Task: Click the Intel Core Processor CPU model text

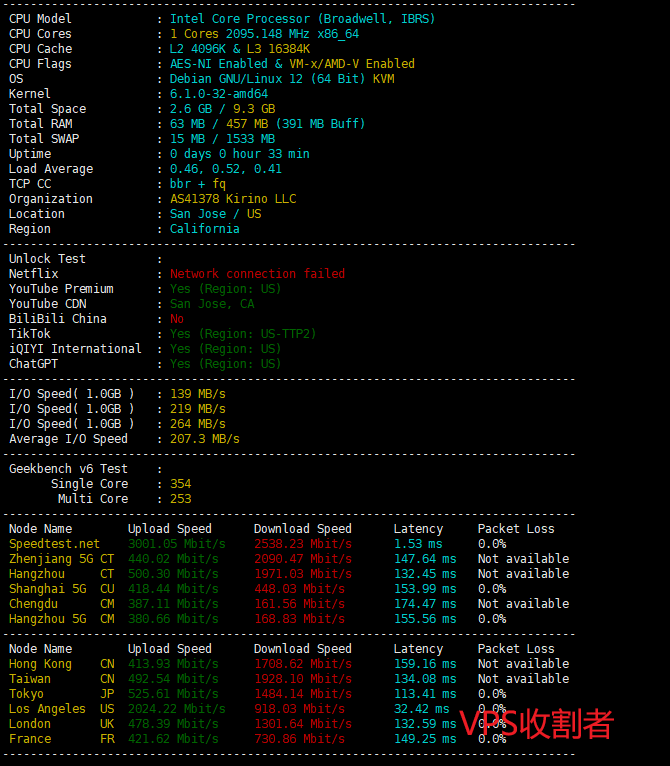Action: pos(302,19)
